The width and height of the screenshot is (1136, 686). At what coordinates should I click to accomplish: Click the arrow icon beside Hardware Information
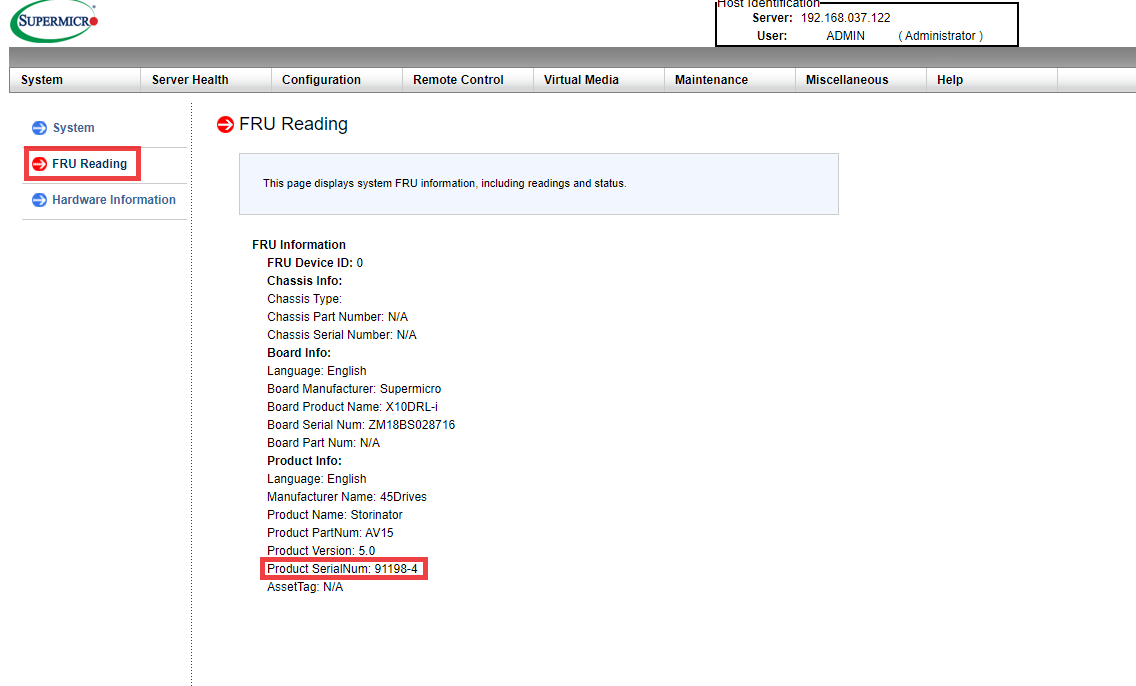click(x=39, y=200)
